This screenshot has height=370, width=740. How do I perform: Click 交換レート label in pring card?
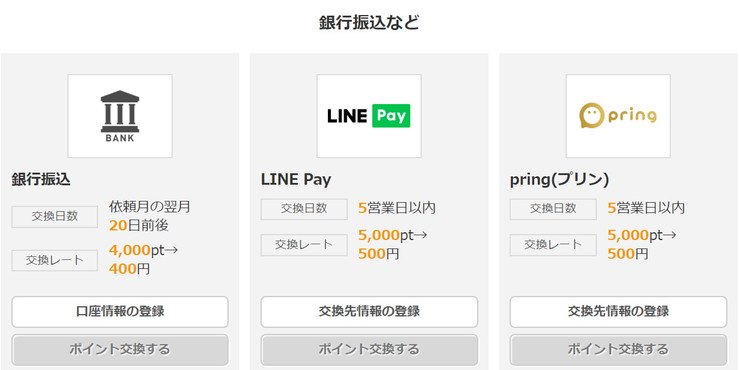[x=553, y=245]
